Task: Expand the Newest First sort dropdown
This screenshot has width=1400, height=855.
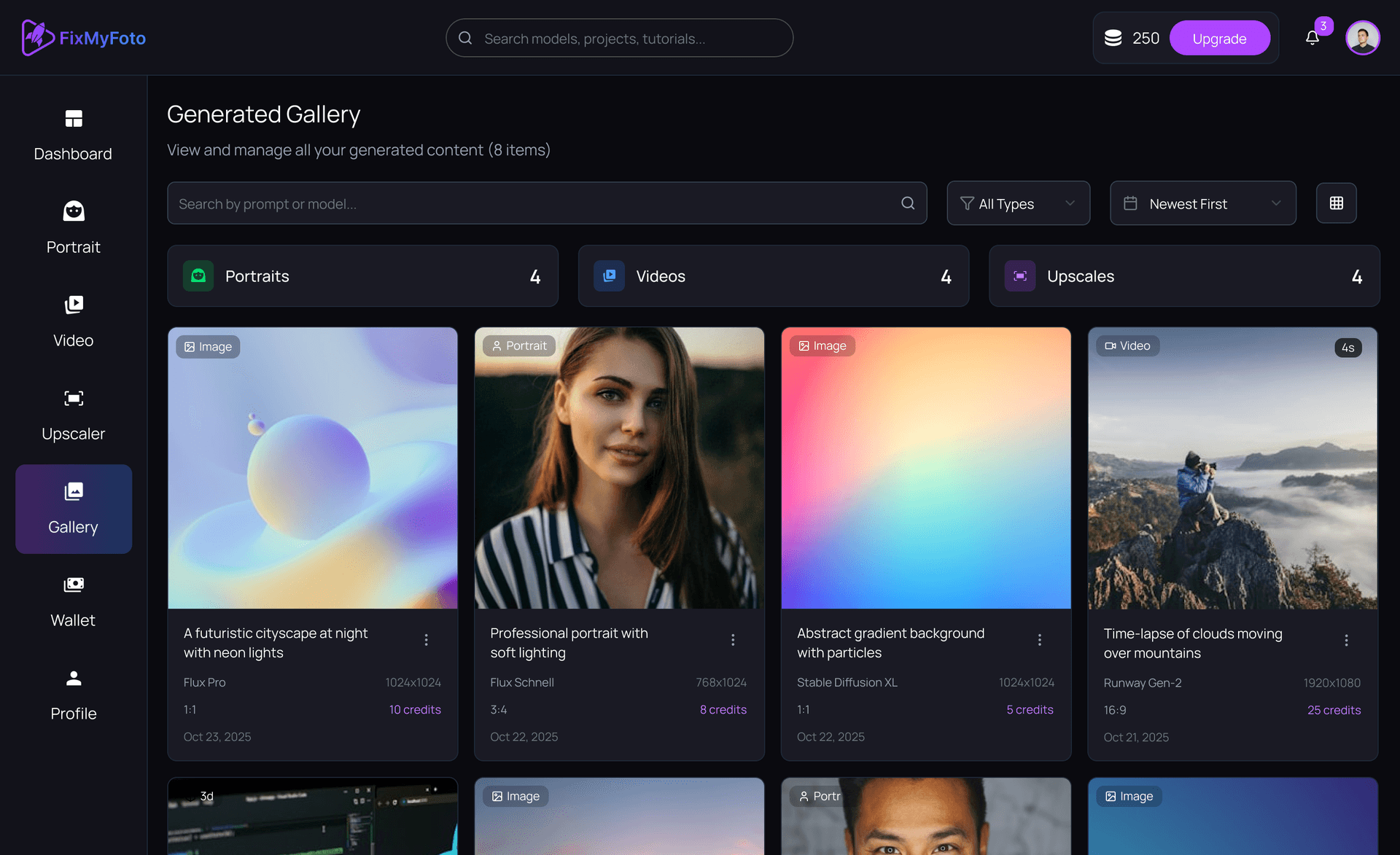Action: point(1202,203)
